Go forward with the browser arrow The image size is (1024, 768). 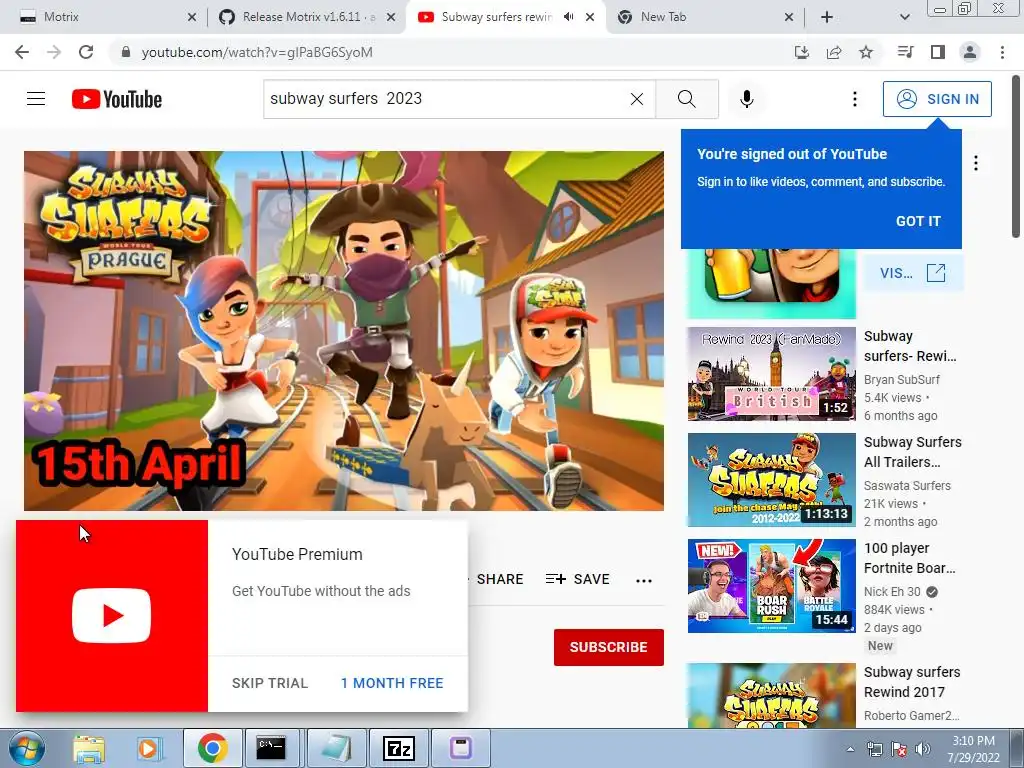tap(54, 52)
